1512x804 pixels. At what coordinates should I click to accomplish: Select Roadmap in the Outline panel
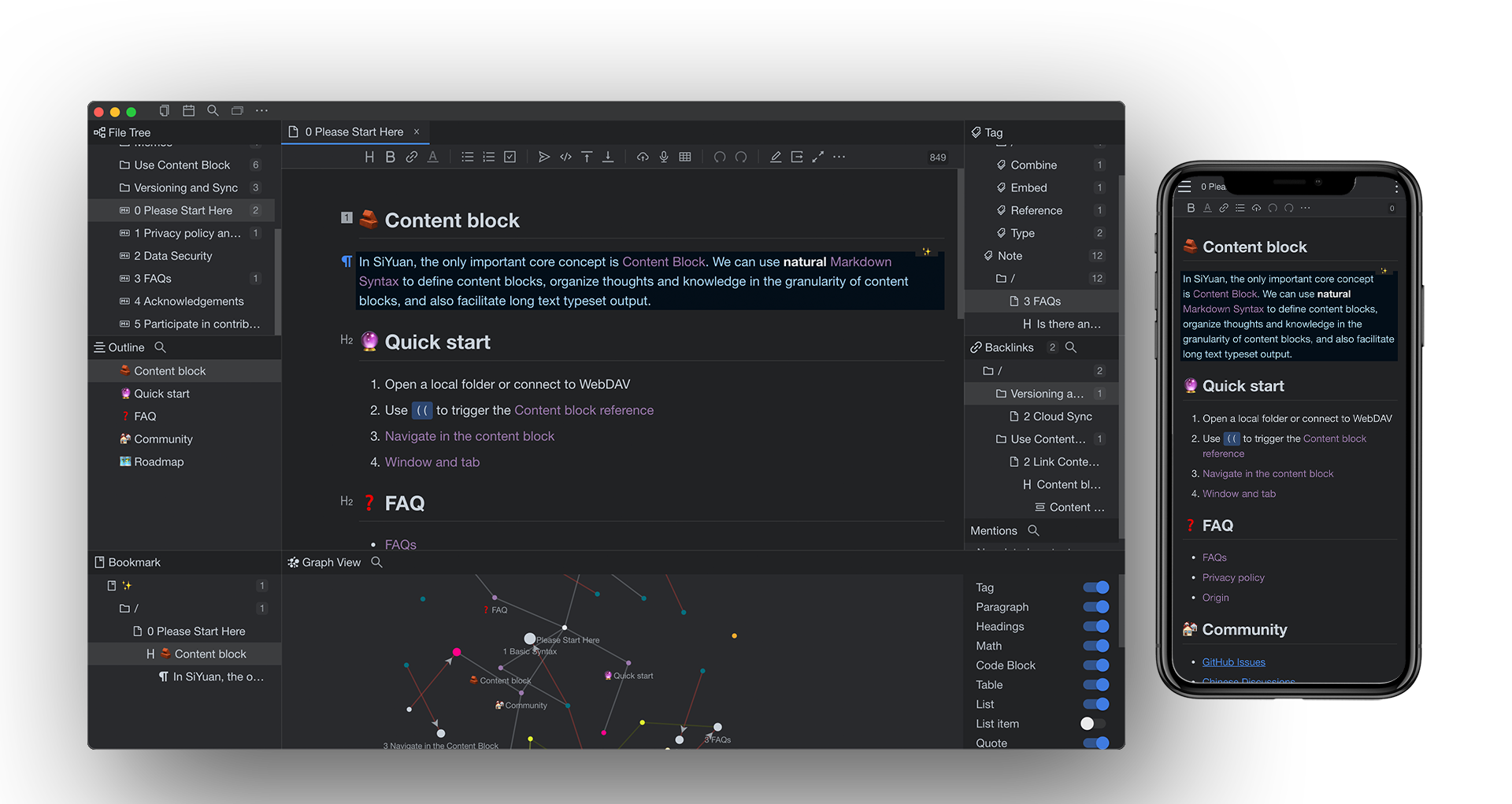184,462
